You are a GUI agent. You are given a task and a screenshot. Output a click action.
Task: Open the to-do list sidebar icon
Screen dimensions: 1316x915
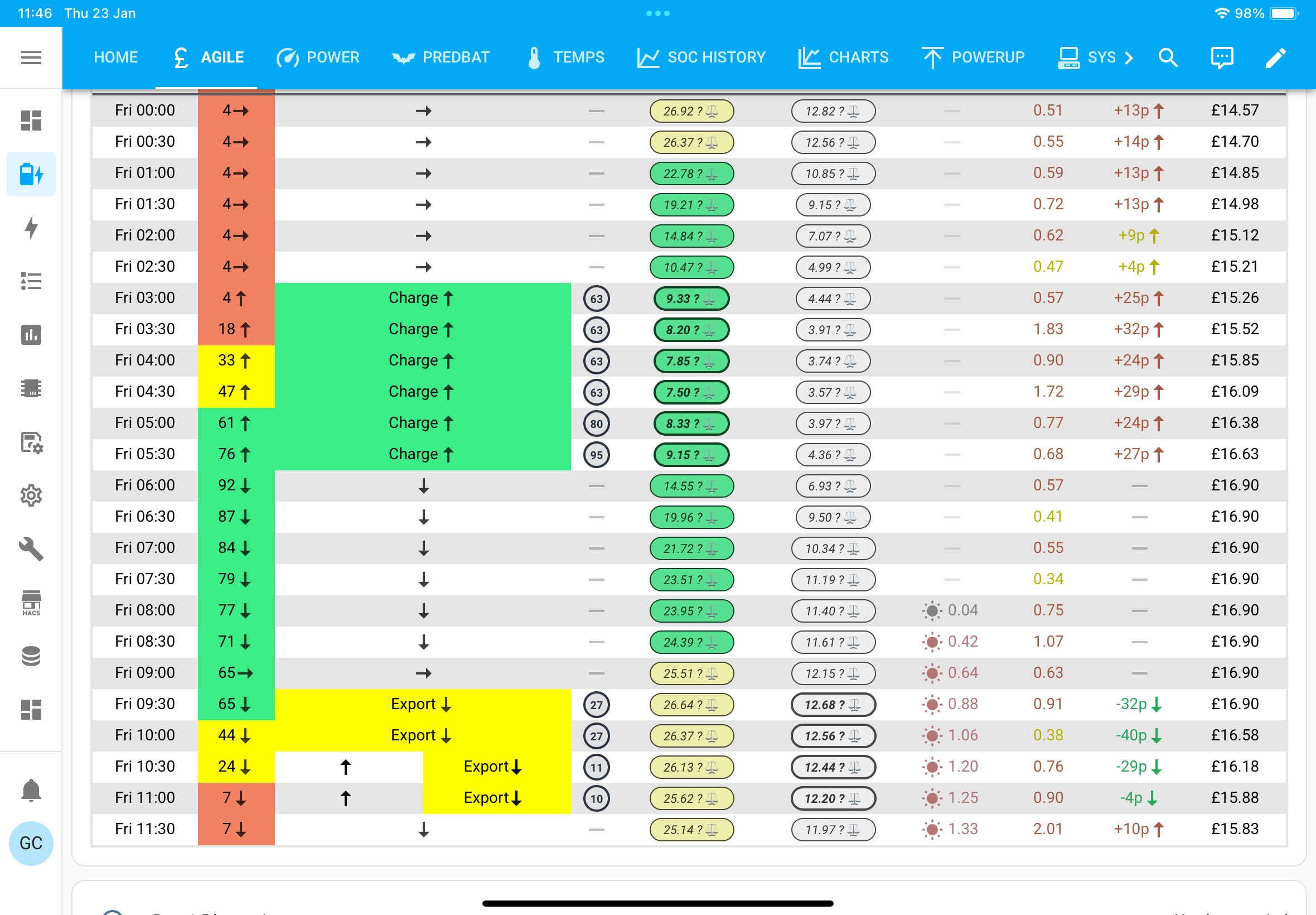[31, 281]
